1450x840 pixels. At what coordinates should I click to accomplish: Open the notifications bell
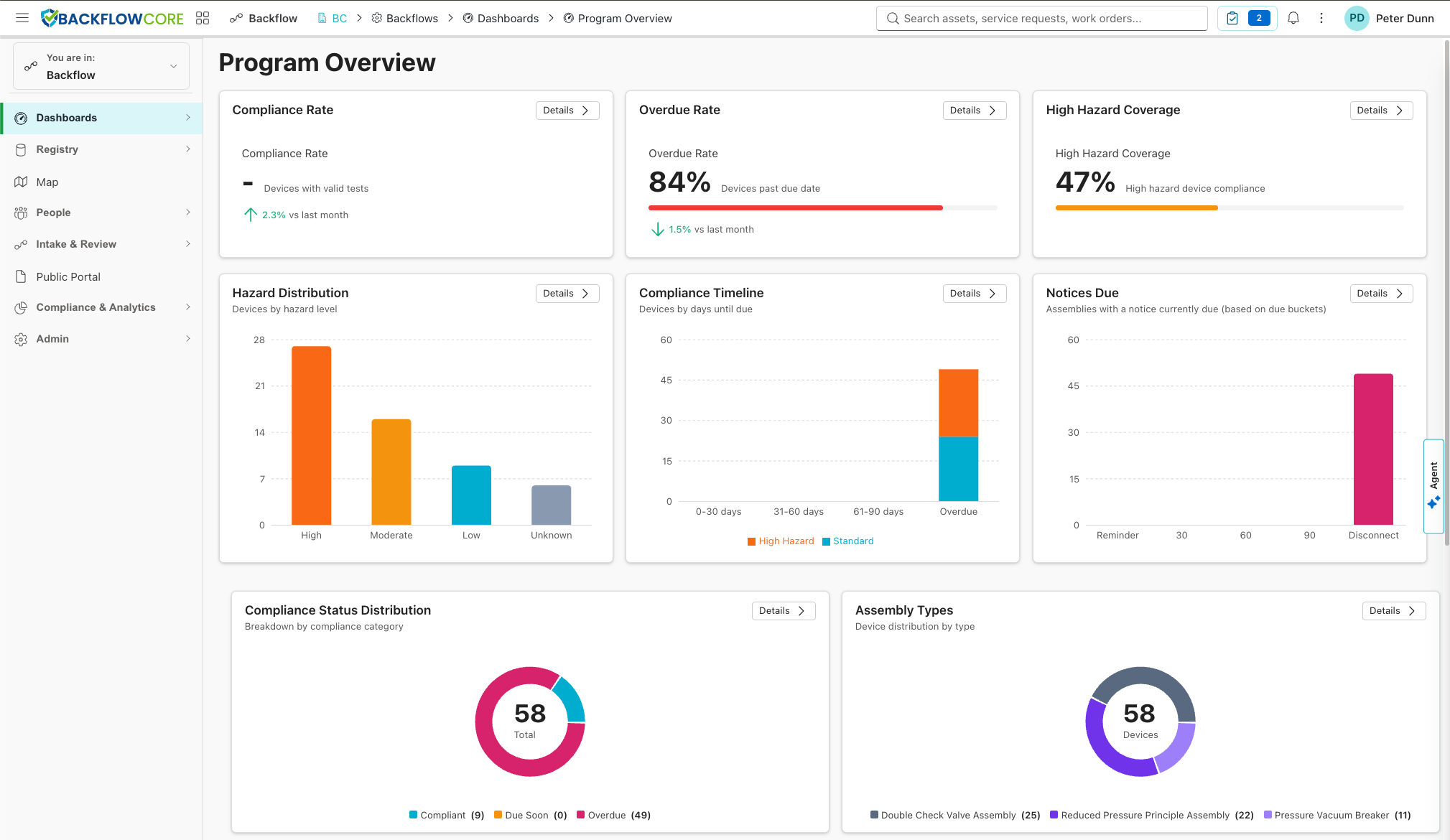(1293, 18)
